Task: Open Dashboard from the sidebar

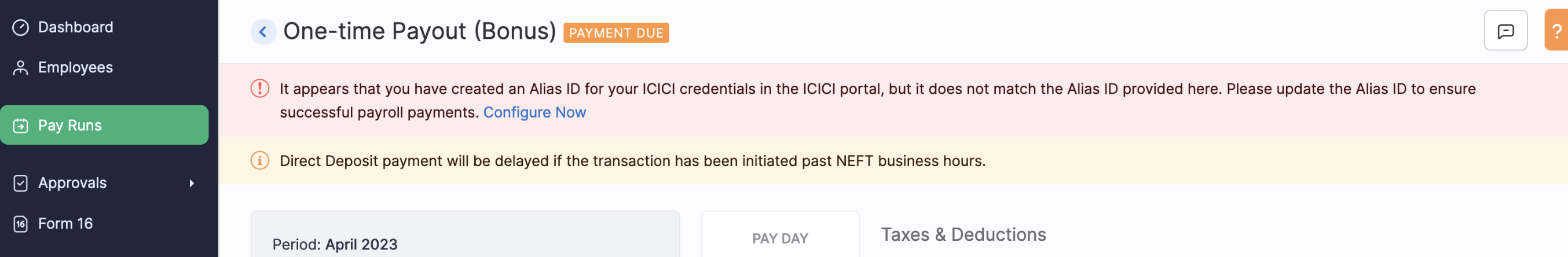Action: tap(75, 27)
